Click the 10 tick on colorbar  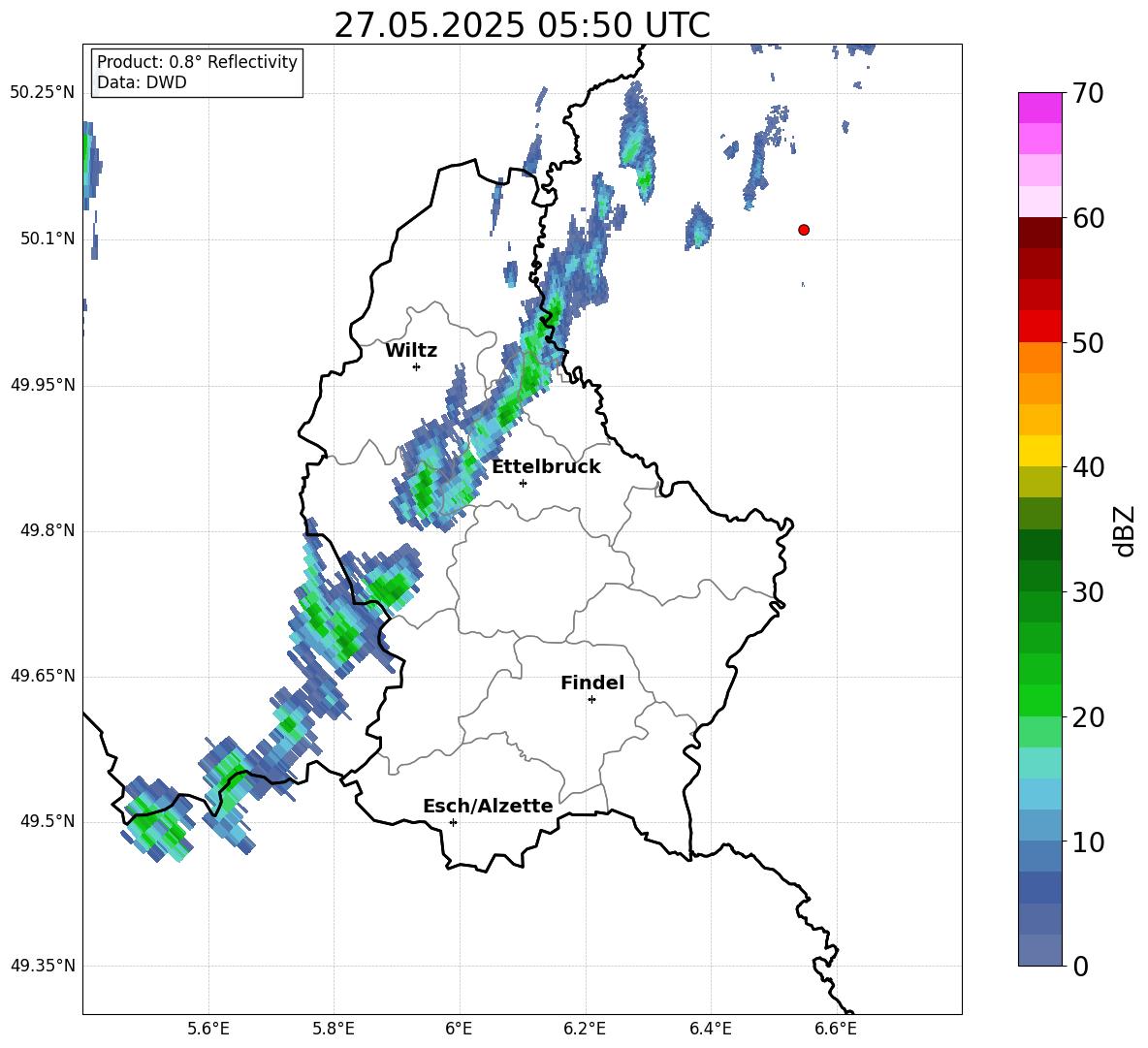click(1087, 842)
